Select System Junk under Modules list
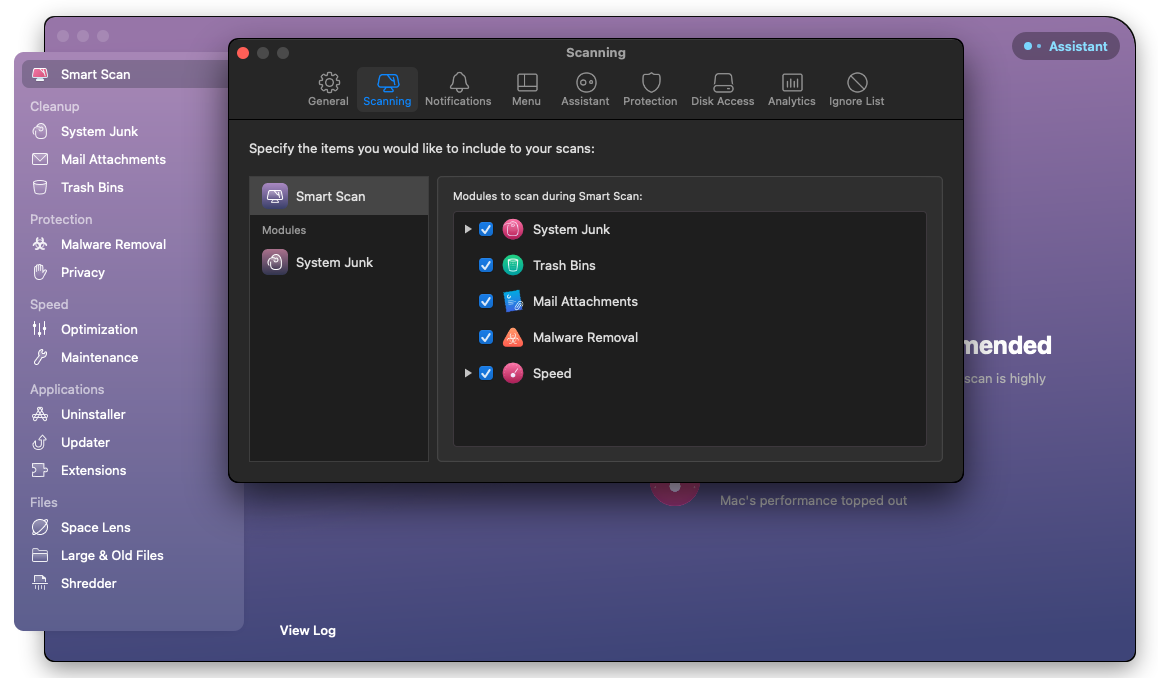Viewport: 1158px width, 678px height. pyautogui.click(x=334, y=262)
